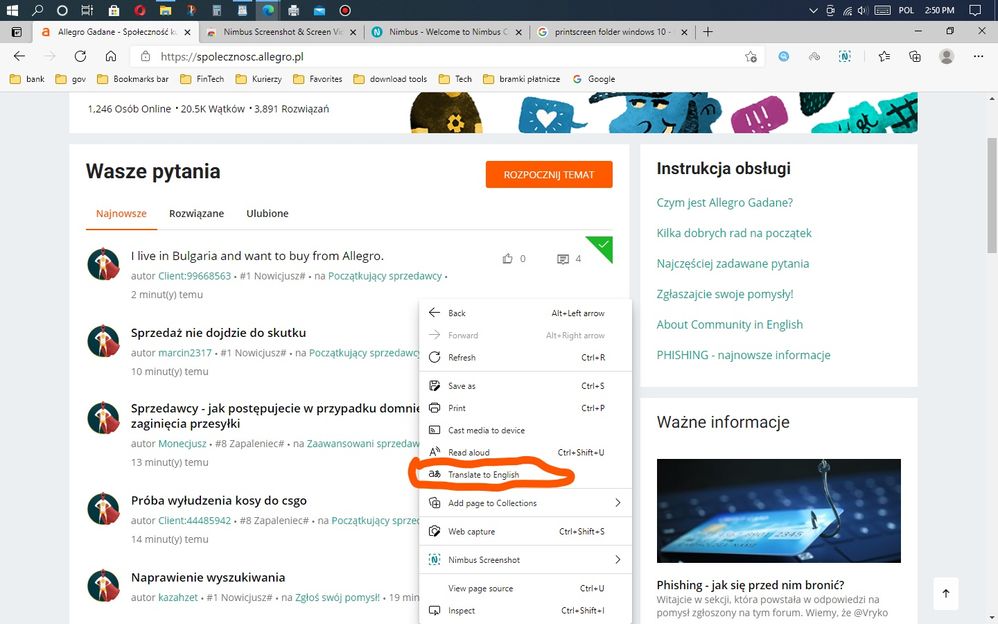The image size is (998, 624).
Task: Switch to the Ulubione tab
Action: (x=267, y=213)
